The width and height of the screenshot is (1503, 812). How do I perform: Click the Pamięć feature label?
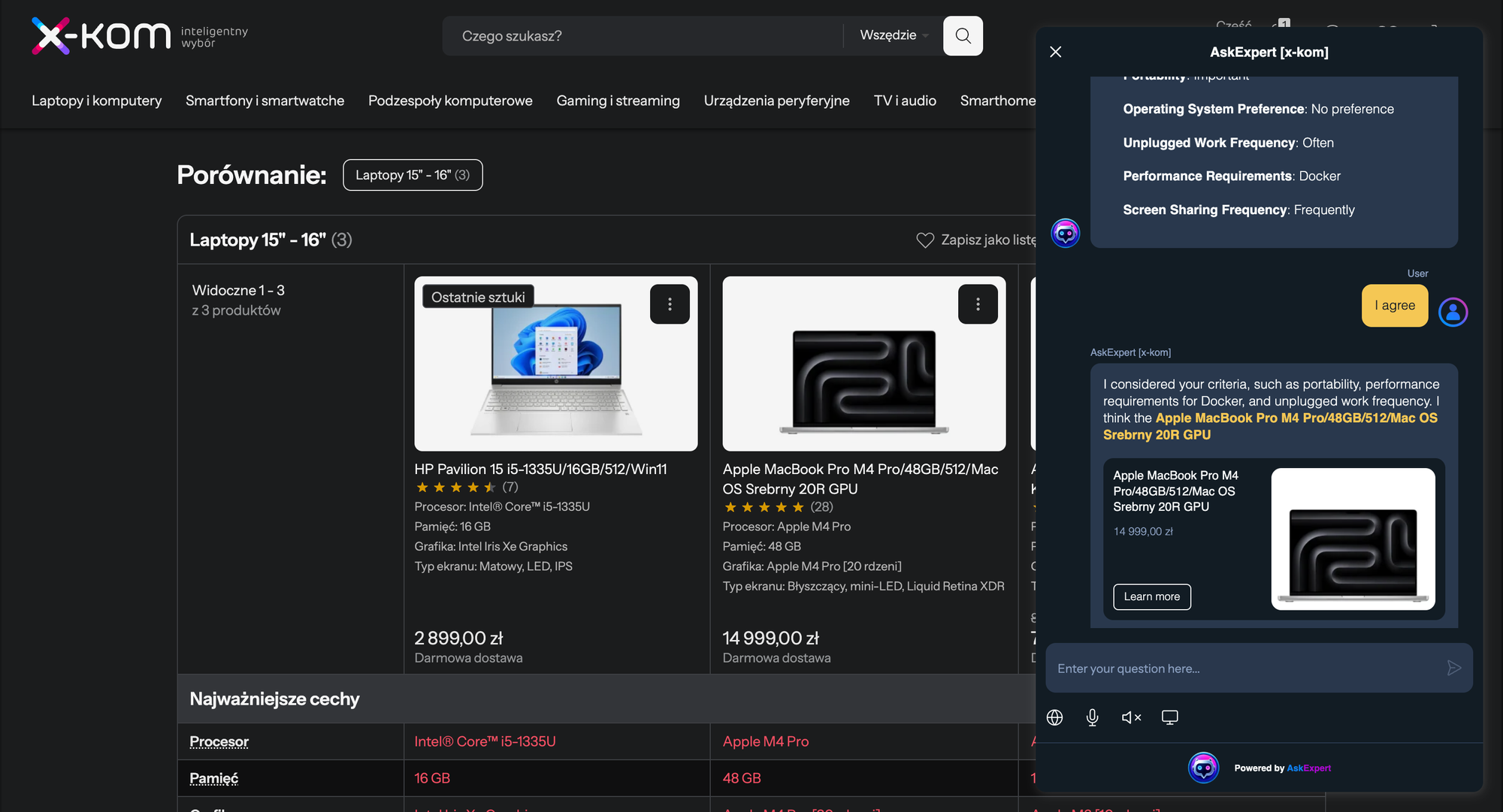214,778
